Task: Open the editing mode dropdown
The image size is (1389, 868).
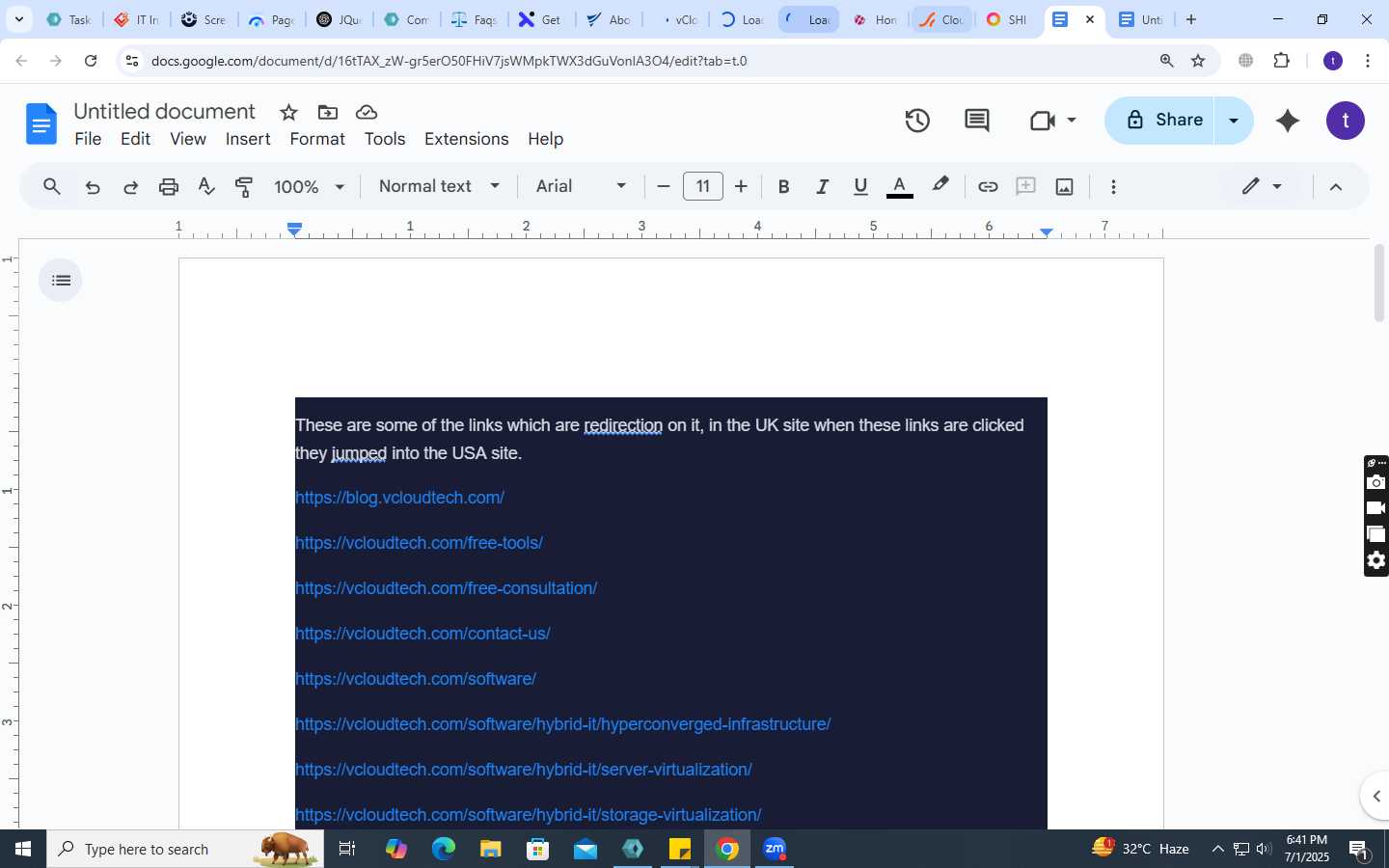Action: pyautogui.click(x=1261, y=186)
